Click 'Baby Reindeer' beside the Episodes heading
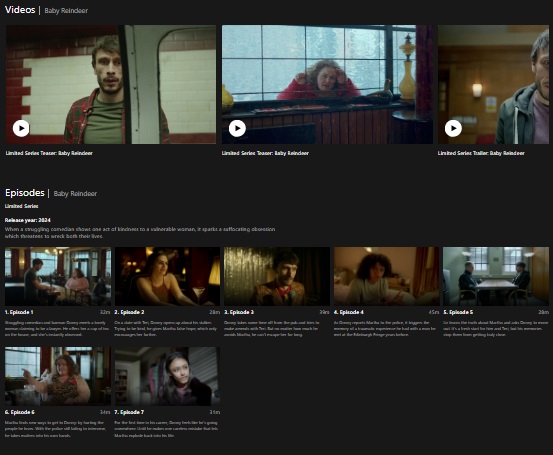Image resolution: width=553 pixels, height=455 pixels. [x=75, y=193]
